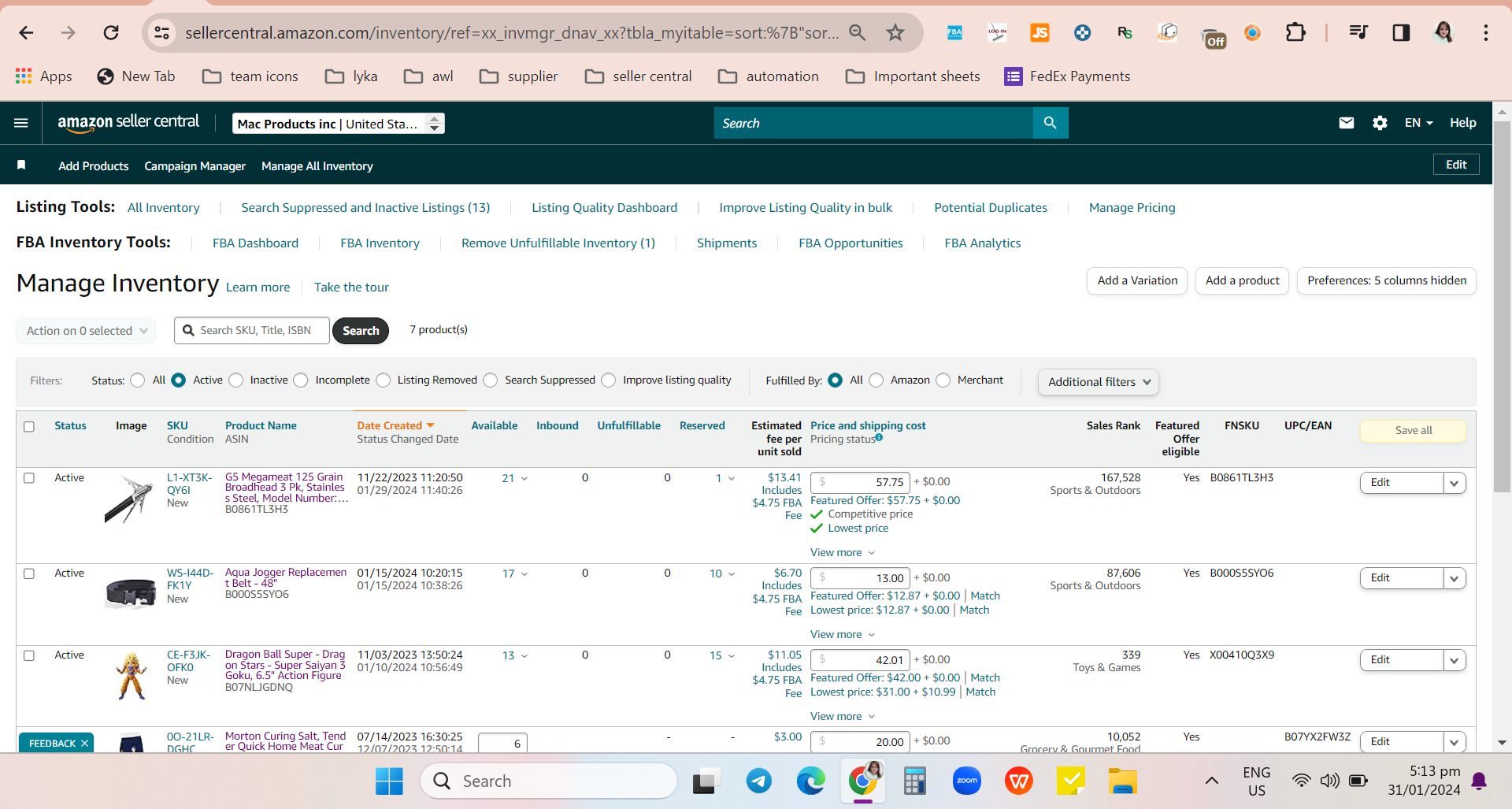Select the Improve listing quality filter

[x=609, y=380]
